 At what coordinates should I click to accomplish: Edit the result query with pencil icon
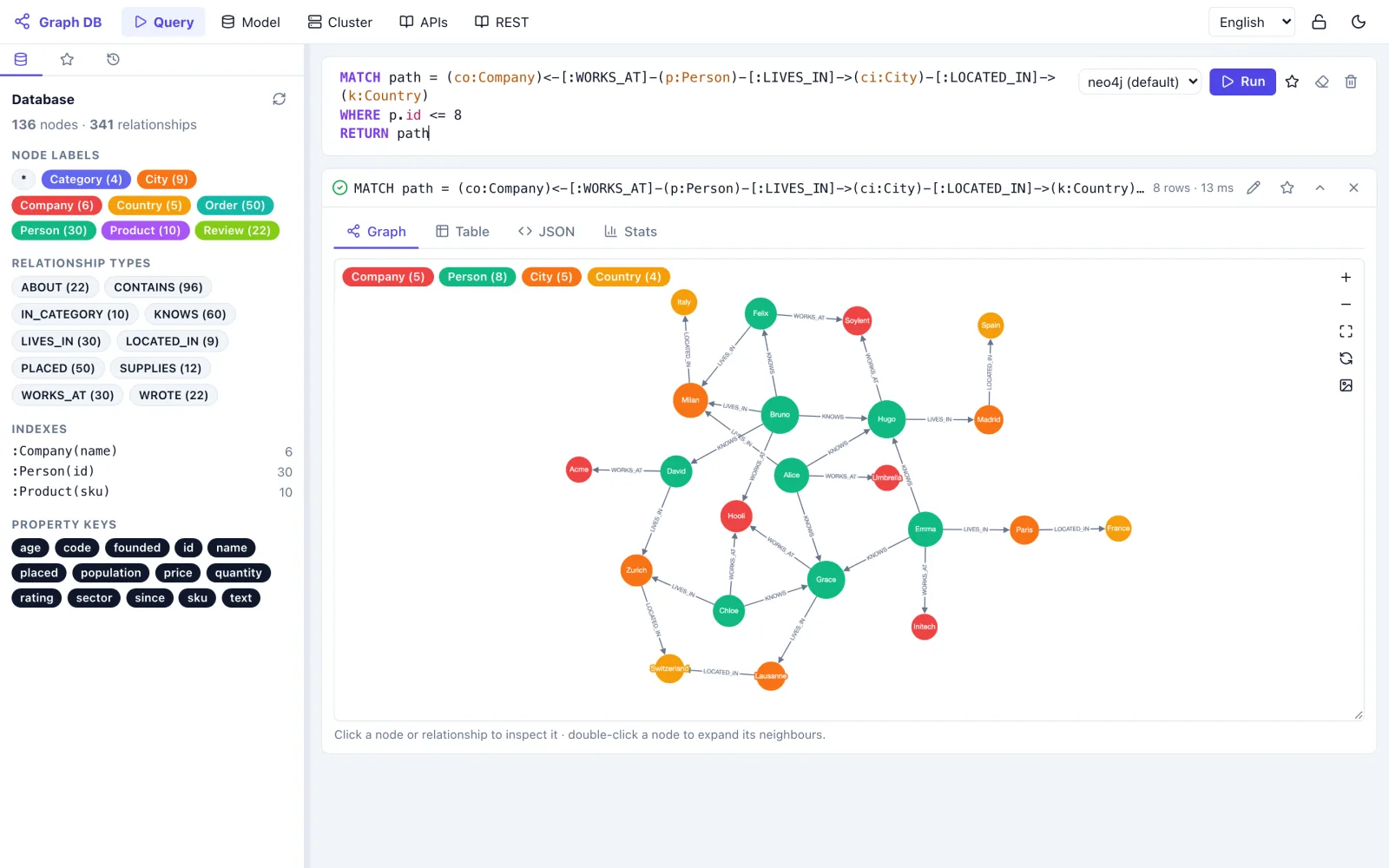1254,187
